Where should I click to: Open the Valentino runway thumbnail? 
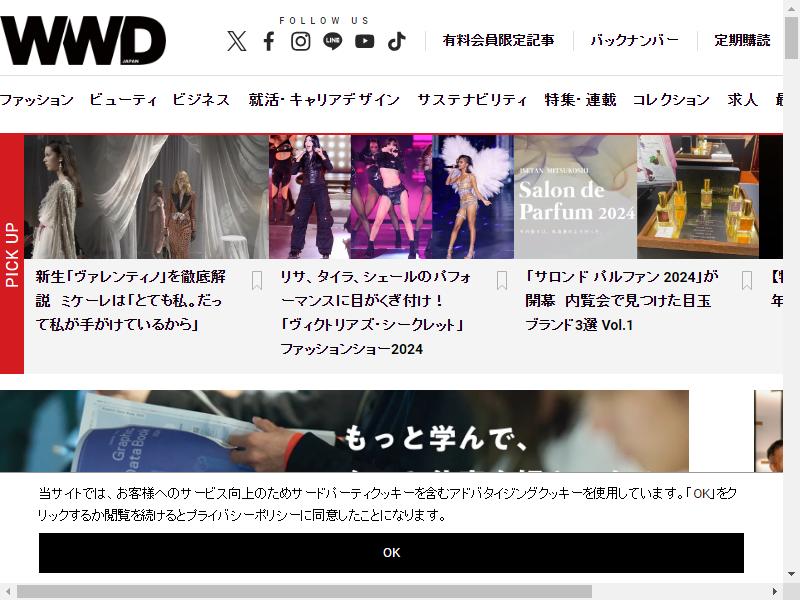146,196
